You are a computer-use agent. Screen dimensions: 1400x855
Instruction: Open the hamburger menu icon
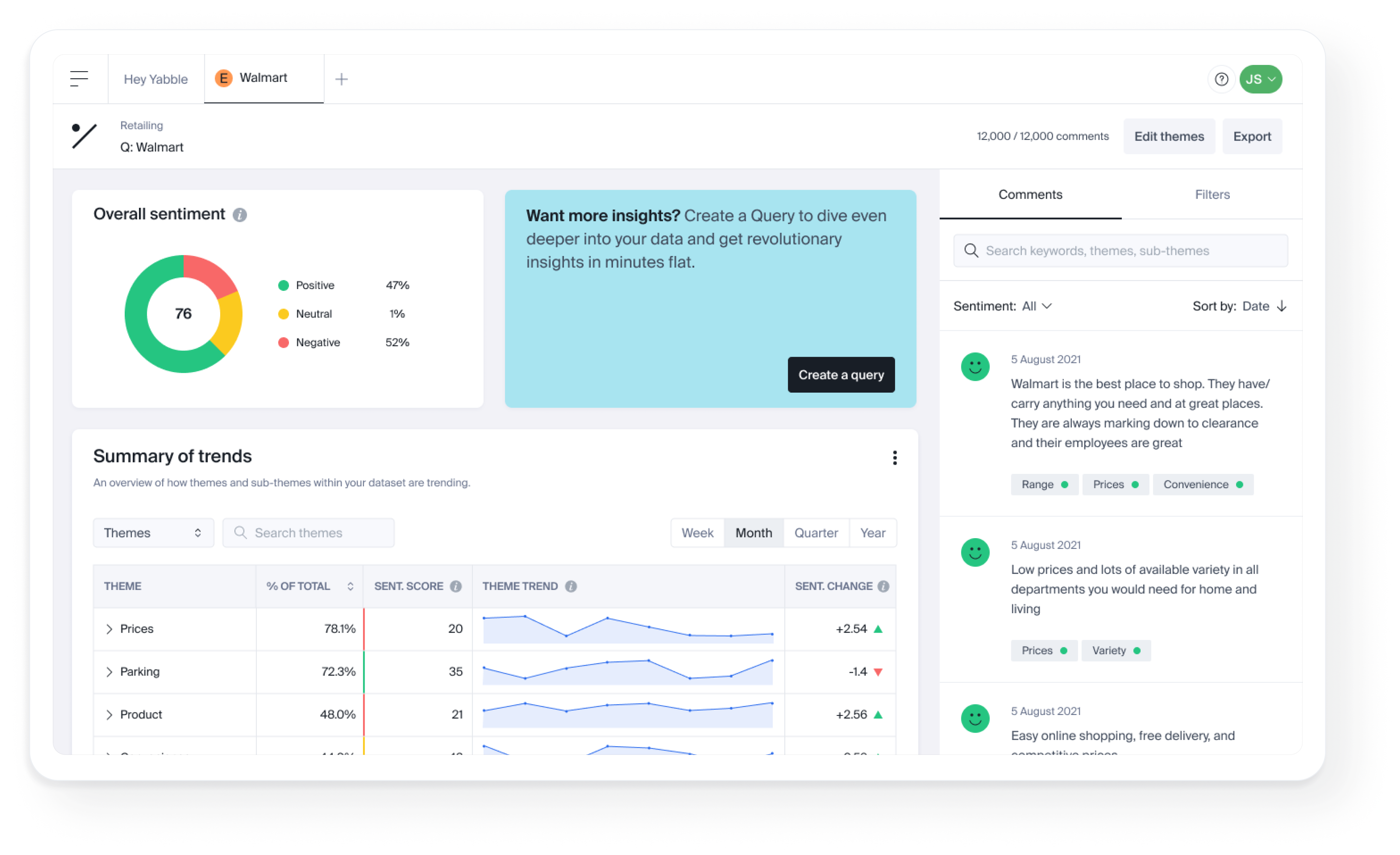point(79,79)
